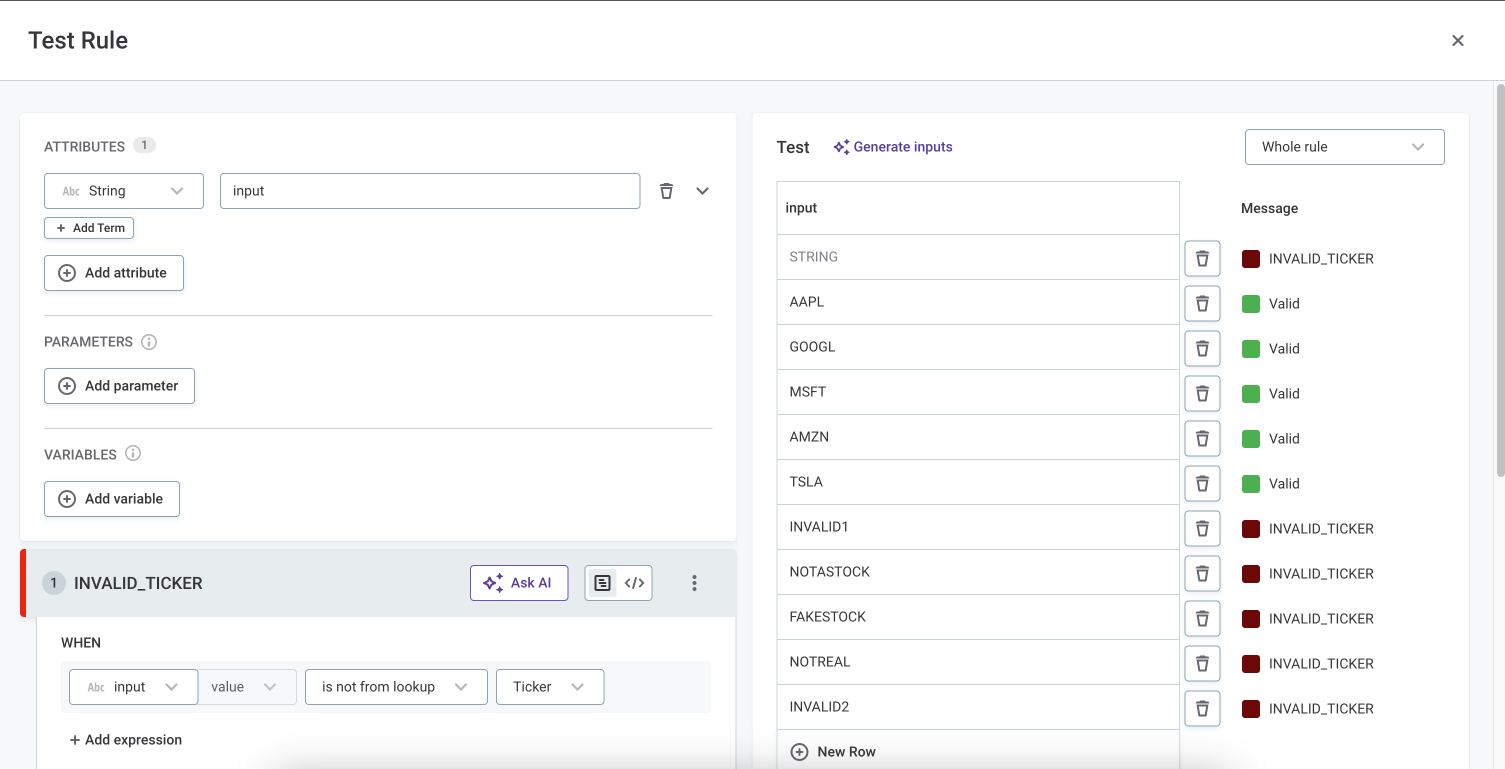
Task: Click Add attribute button
Action: (x=114, y=273)
